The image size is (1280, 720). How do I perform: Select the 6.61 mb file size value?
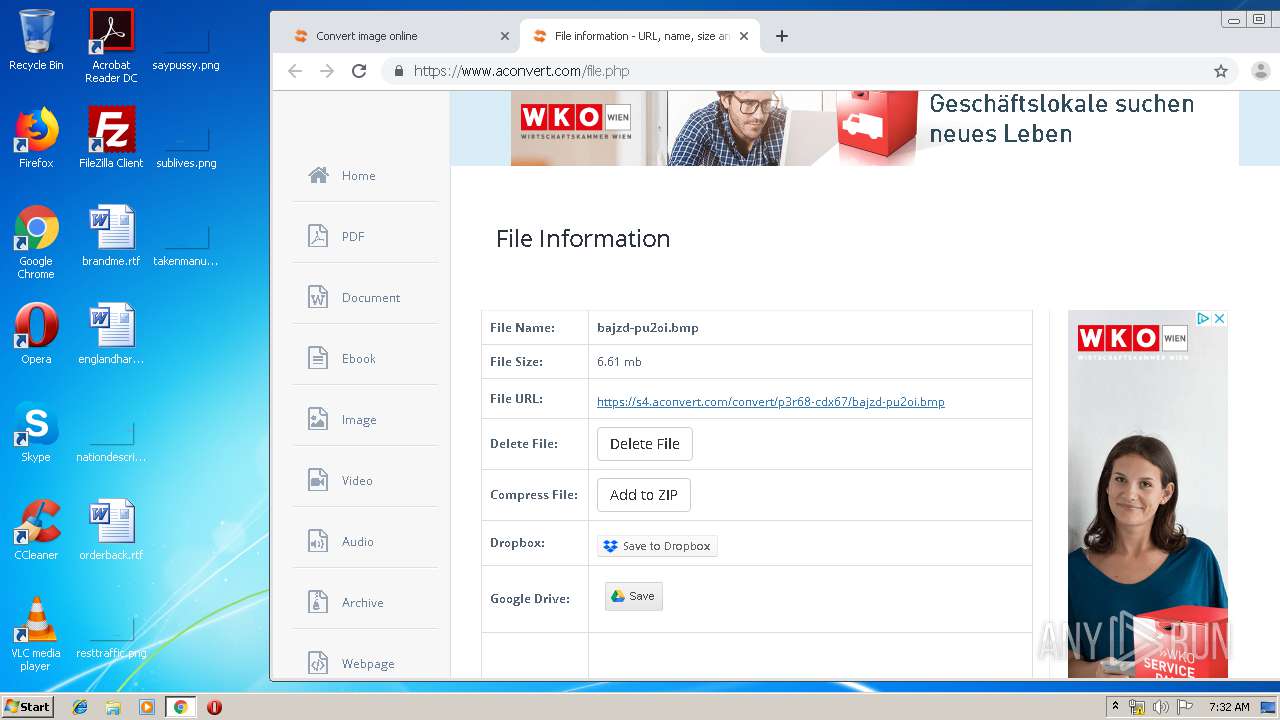coord(619,362)
